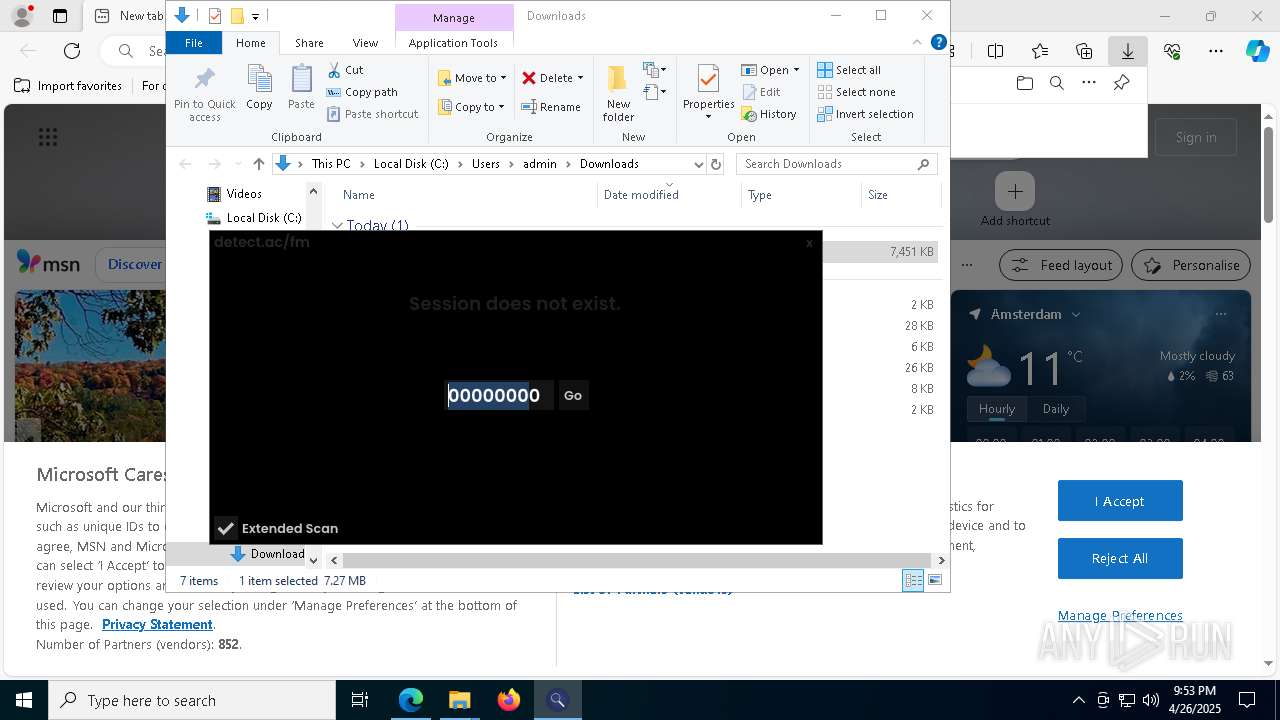Open the Privacy Statement link

(157, 624)
